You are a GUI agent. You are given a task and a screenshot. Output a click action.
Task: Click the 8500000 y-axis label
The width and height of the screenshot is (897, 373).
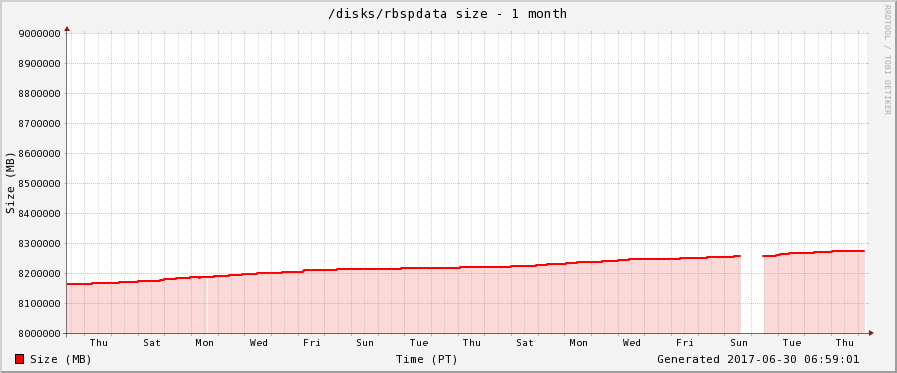40,184
